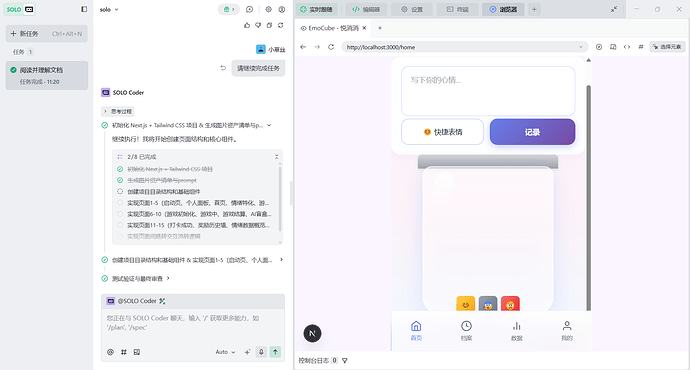Collapse the 初始化 Next.js step chevron
Image resolution: width=690 pixels, height=370 pixels.
tap(269, 125)
